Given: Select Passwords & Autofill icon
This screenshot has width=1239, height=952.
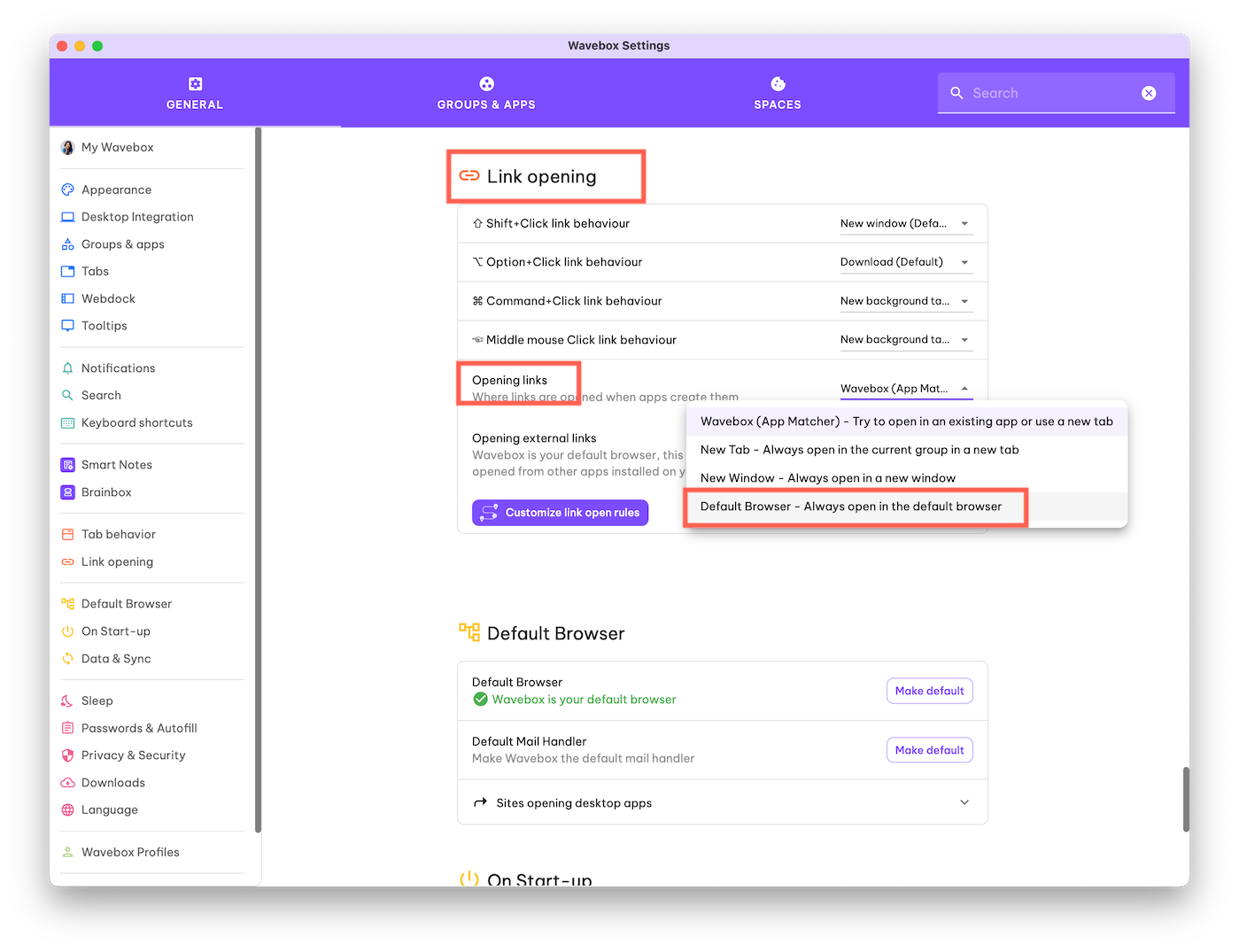Looking at the screenshot, I should click(x=67, y=728).
